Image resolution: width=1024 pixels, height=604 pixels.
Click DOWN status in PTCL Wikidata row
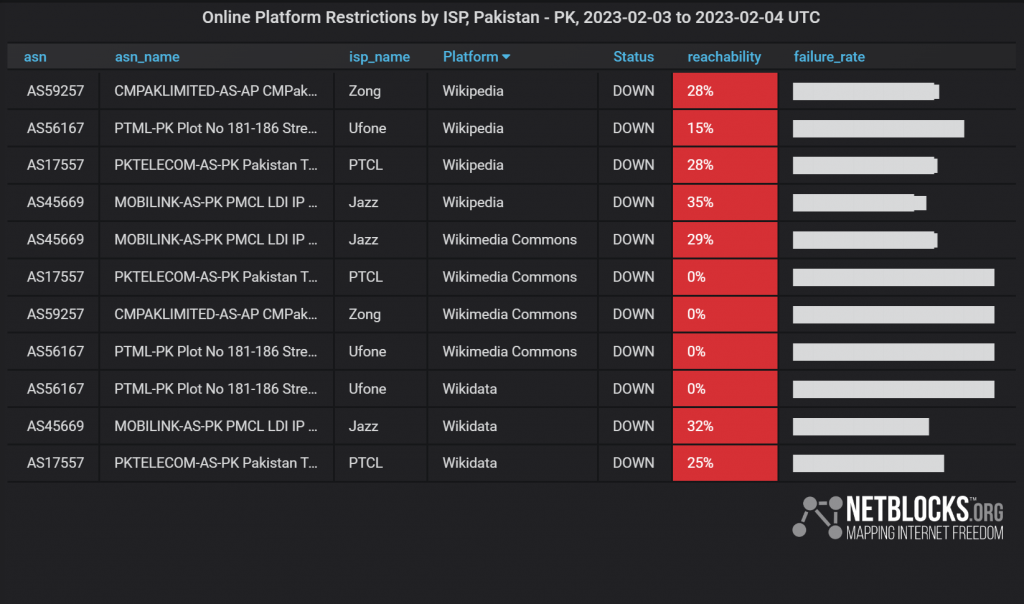(x=633, y=463)
